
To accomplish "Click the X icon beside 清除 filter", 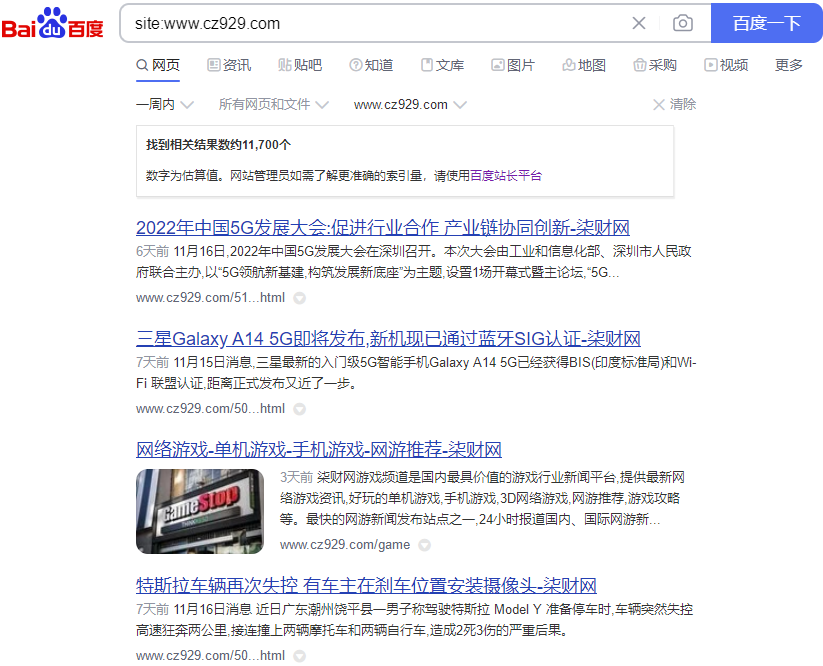I will point(658,104).
